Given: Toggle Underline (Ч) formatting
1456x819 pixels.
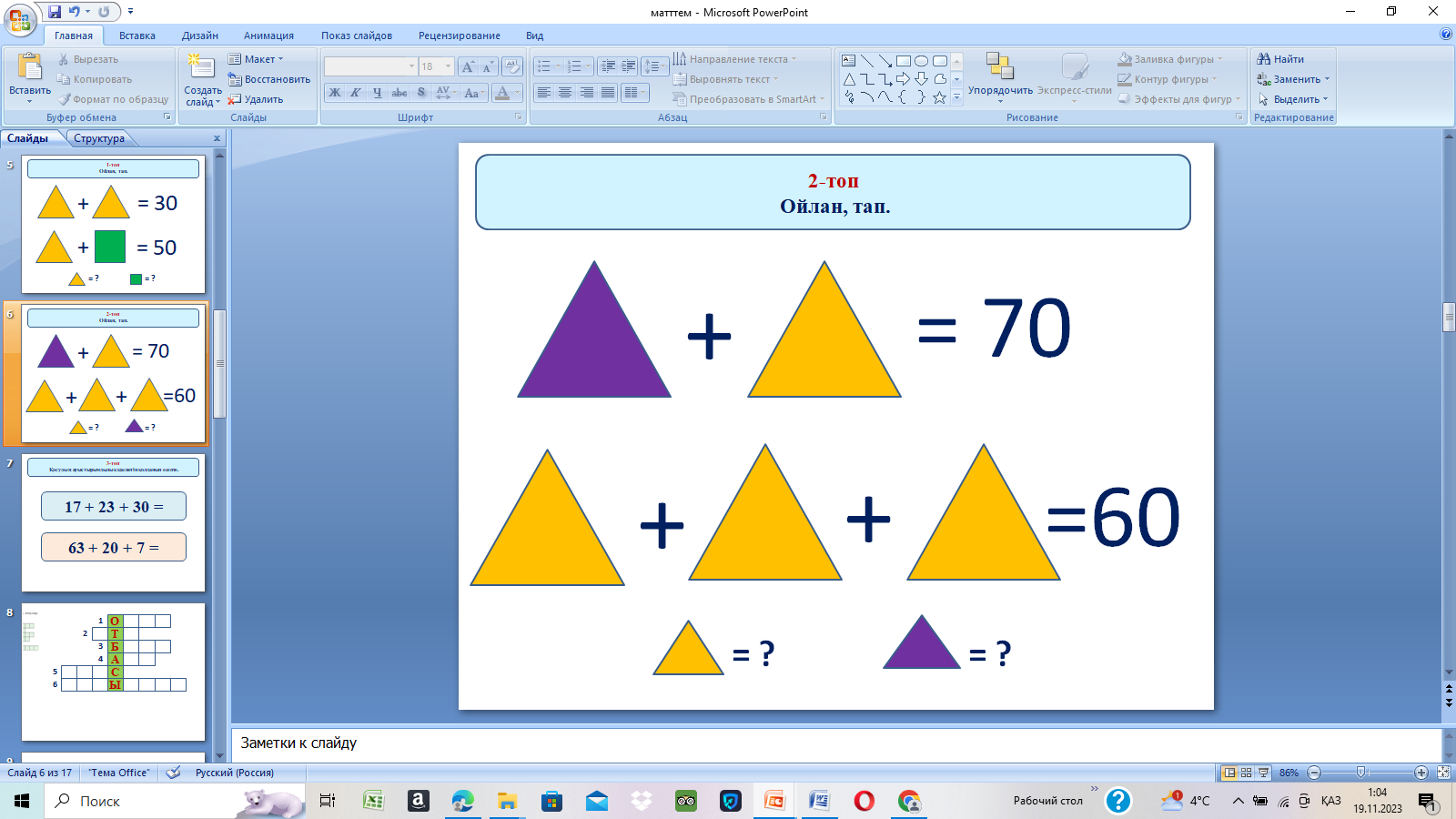Looking at the screenshot, I should (378, 93).
